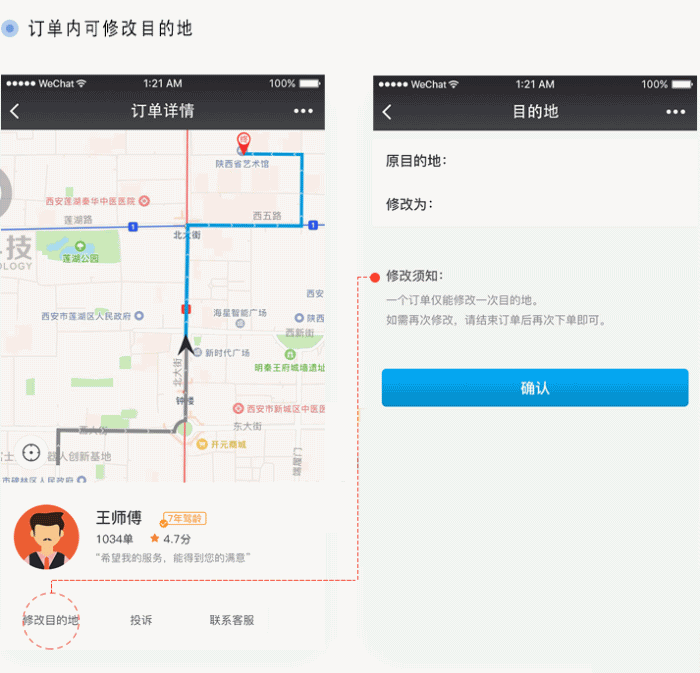700x673 pixels.
Task: Click 西安市莲湖区人民政府 map marker
Action: [x=137, y=316]
